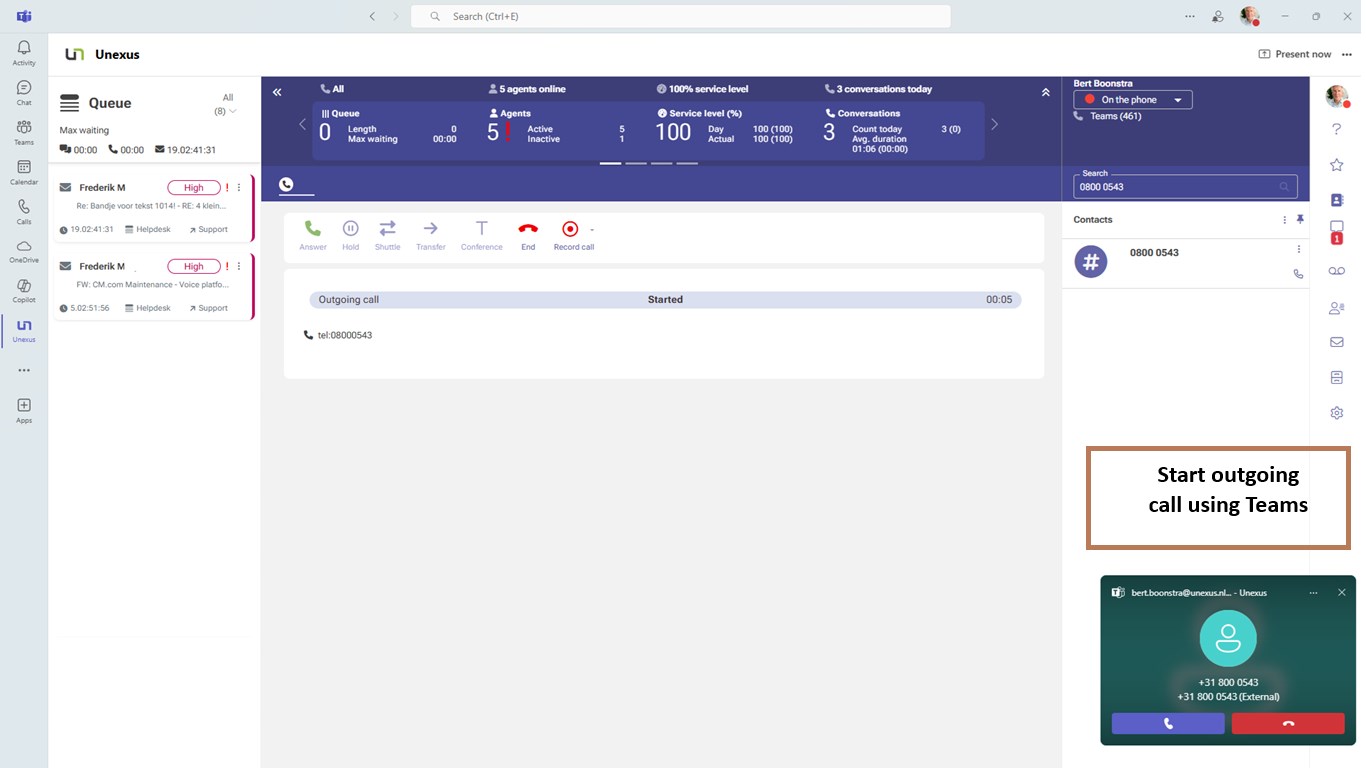Open Contacts panel three-dot menu

point(1285,219)
